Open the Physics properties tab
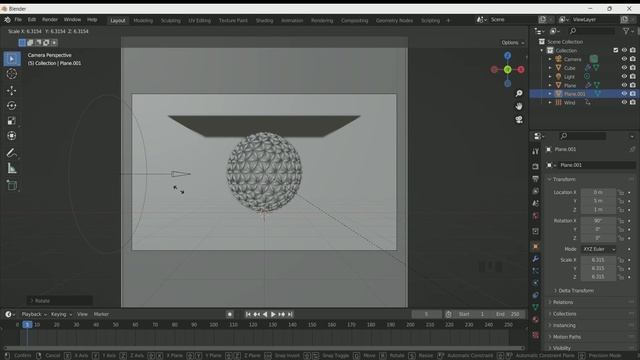This screenshot has width=640, height=360. (x=536, y=283)
